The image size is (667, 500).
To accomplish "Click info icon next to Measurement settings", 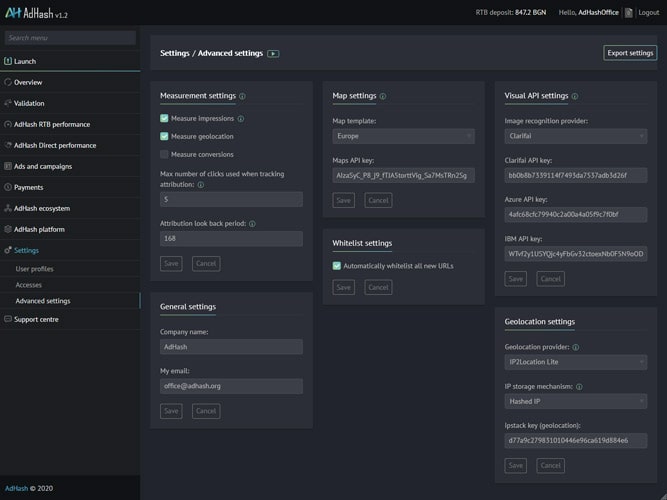I will [x=242, y=97].
